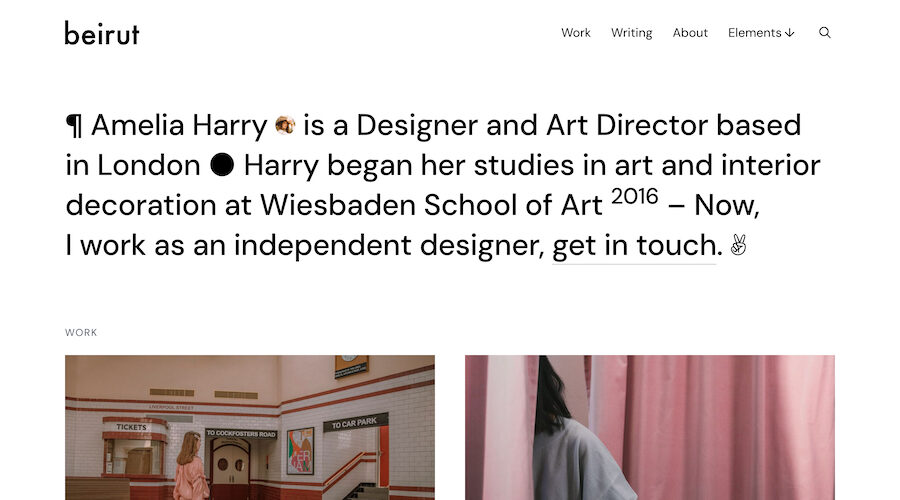Expand the Elements dropdown arrow

click(790, 33)
